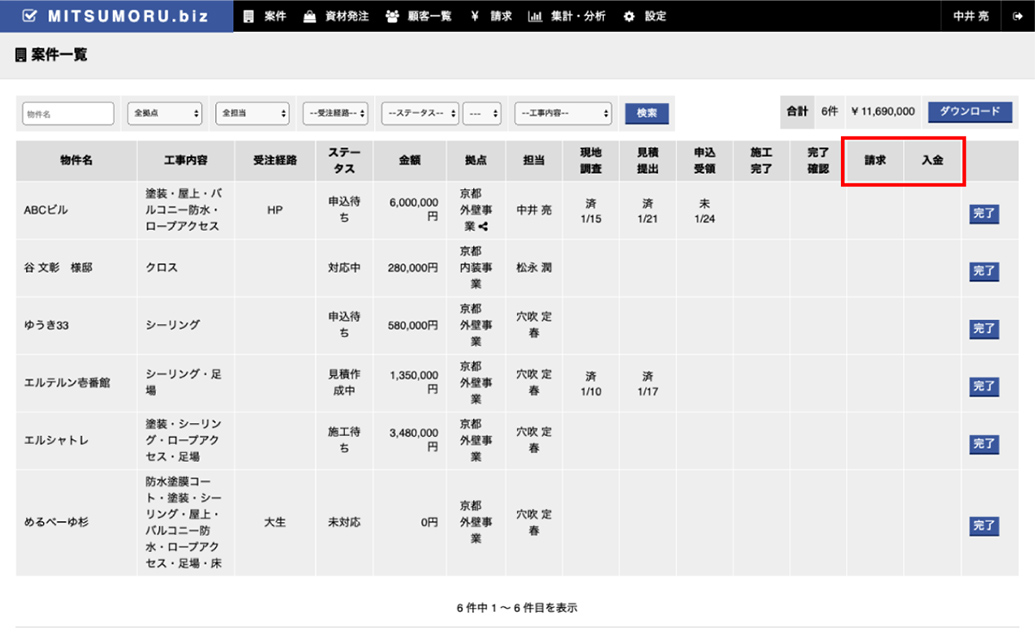The height and width of the screenshot is (637, 1035).
Task: Click the logout icon in the top bar
Action: [x=1017, y=16]
